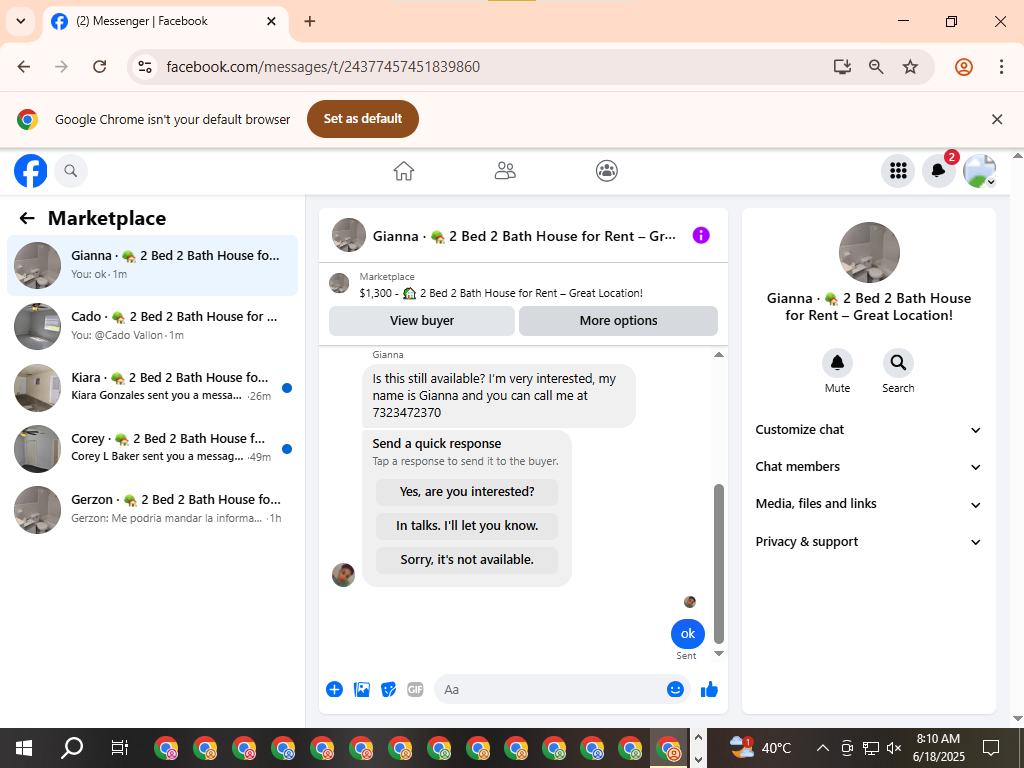
Task: Open Windows notification center icon
Action: pos(991,748)
